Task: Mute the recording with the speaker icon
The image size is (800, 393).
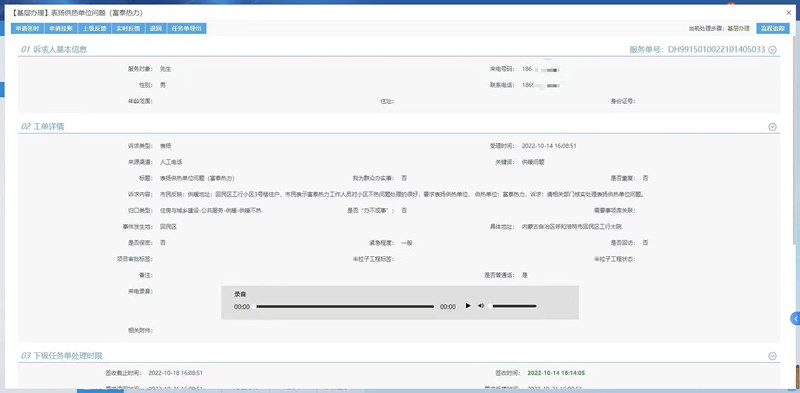Action: click(x=481, y=306)
